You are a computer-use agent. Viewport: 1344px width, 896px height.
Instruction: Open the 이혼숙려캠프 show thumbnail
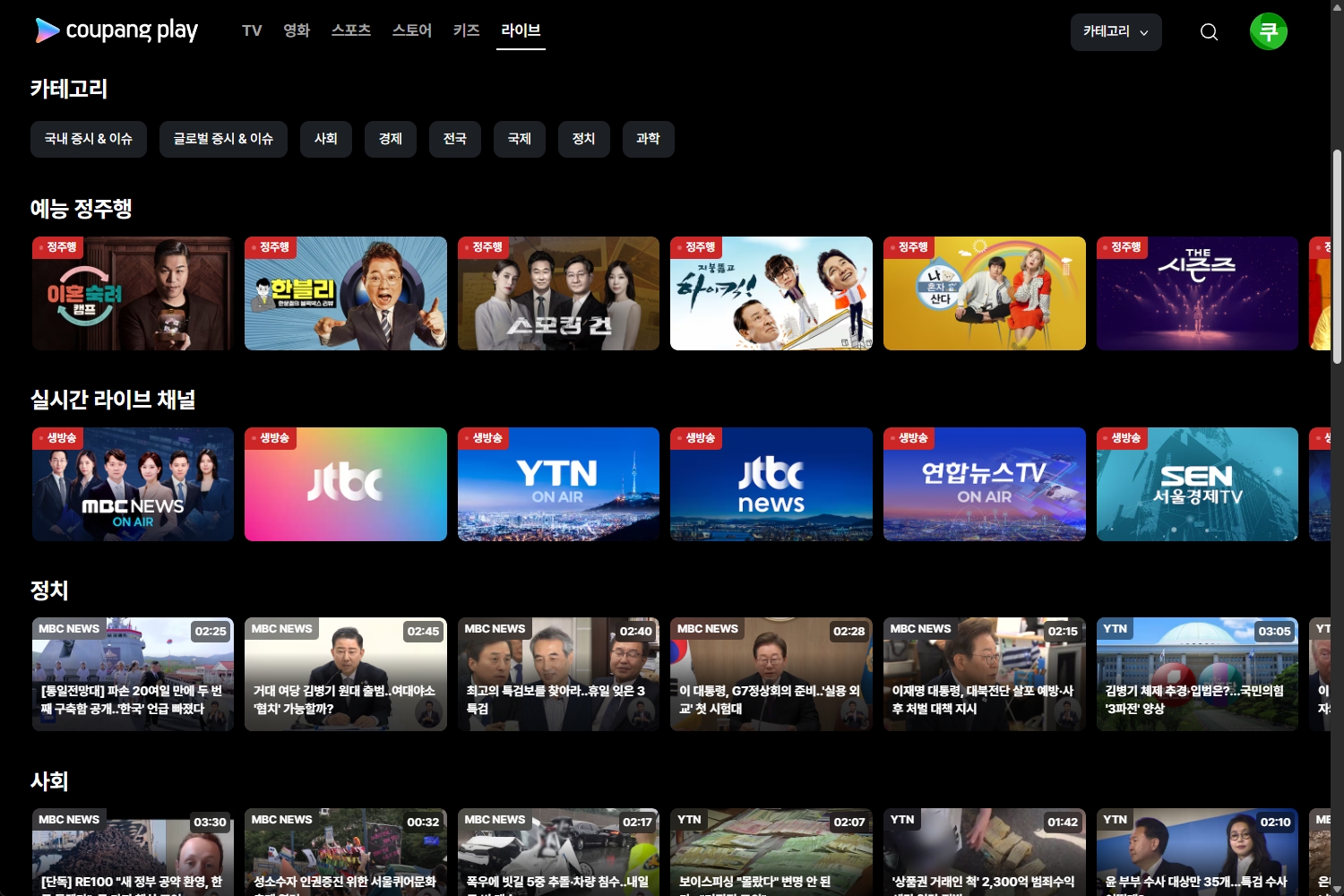tap(133, 293)
